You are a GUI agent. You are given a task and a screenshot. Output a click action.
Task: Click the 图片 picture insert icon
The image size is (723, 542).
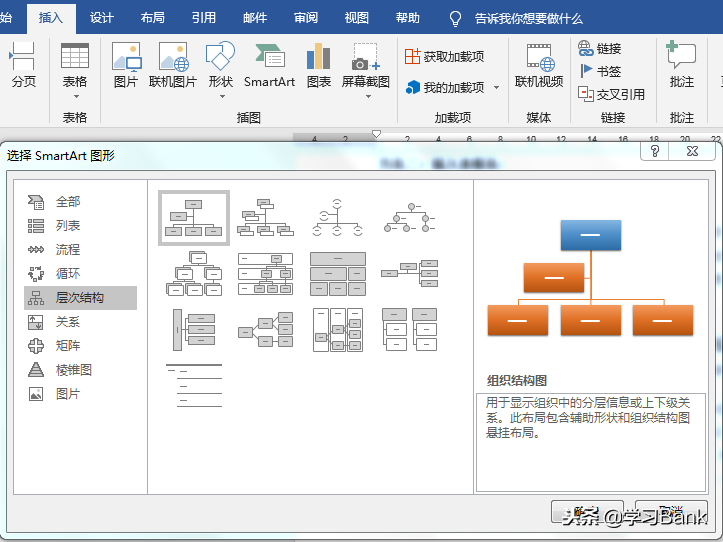(x=126, y=65)
